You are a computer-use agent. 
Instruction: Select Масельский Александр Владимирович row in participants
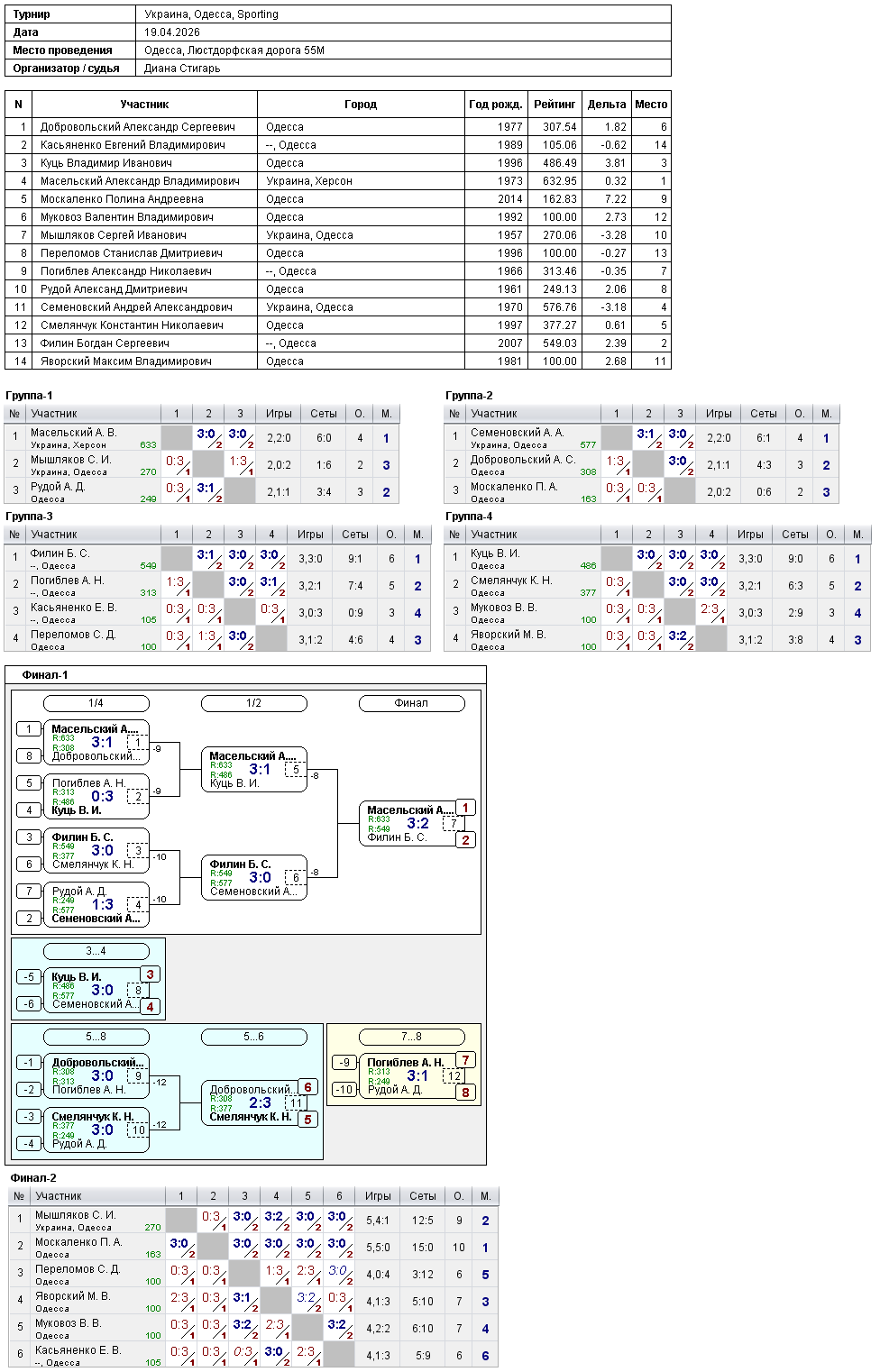tap(337, 180)
